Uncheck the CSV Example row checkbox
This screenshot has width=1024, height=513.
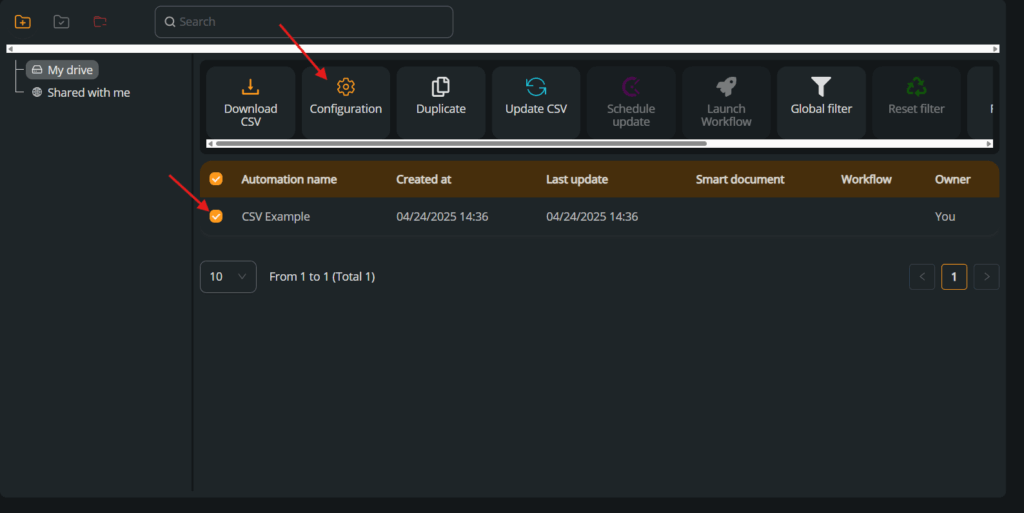click(x=216, y=216)
